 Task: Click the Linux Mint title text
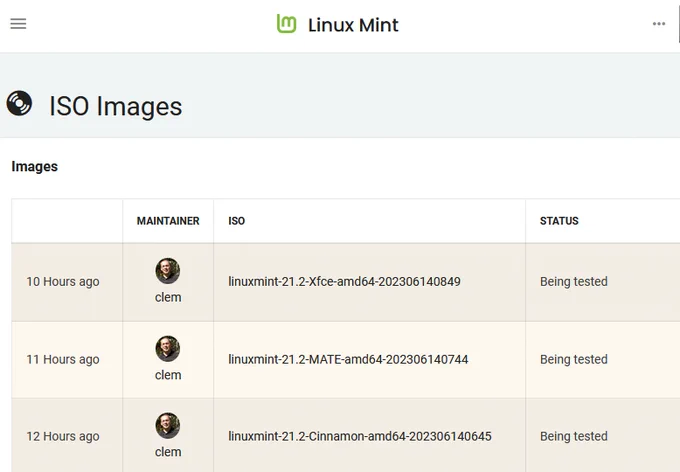pos(353,25)
